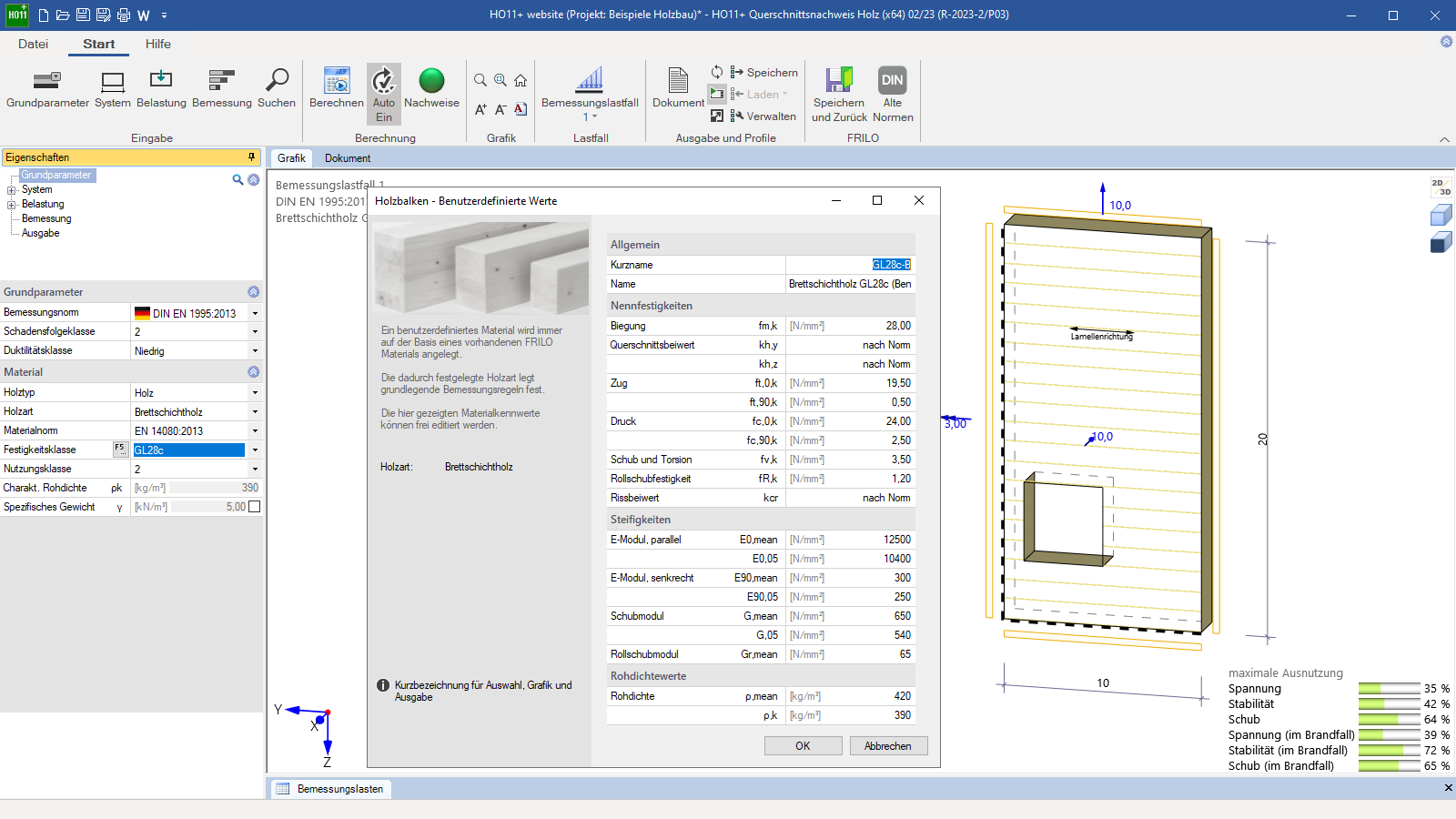Click the dark blue solid cube icon
The width and height of the screenshot is (1456, 819).
pyautogui.click(x=1441, y=242)
